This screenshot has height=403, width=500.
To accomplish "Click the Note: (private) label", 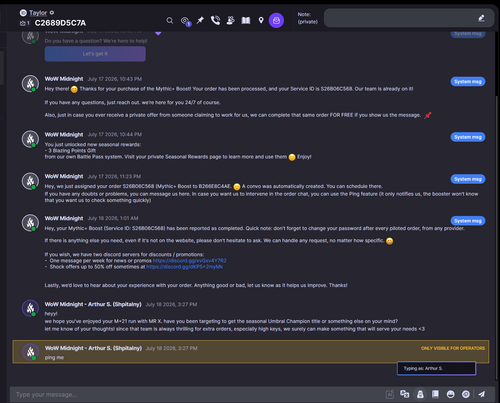I will pyautogui.click(x=308, y=18).
